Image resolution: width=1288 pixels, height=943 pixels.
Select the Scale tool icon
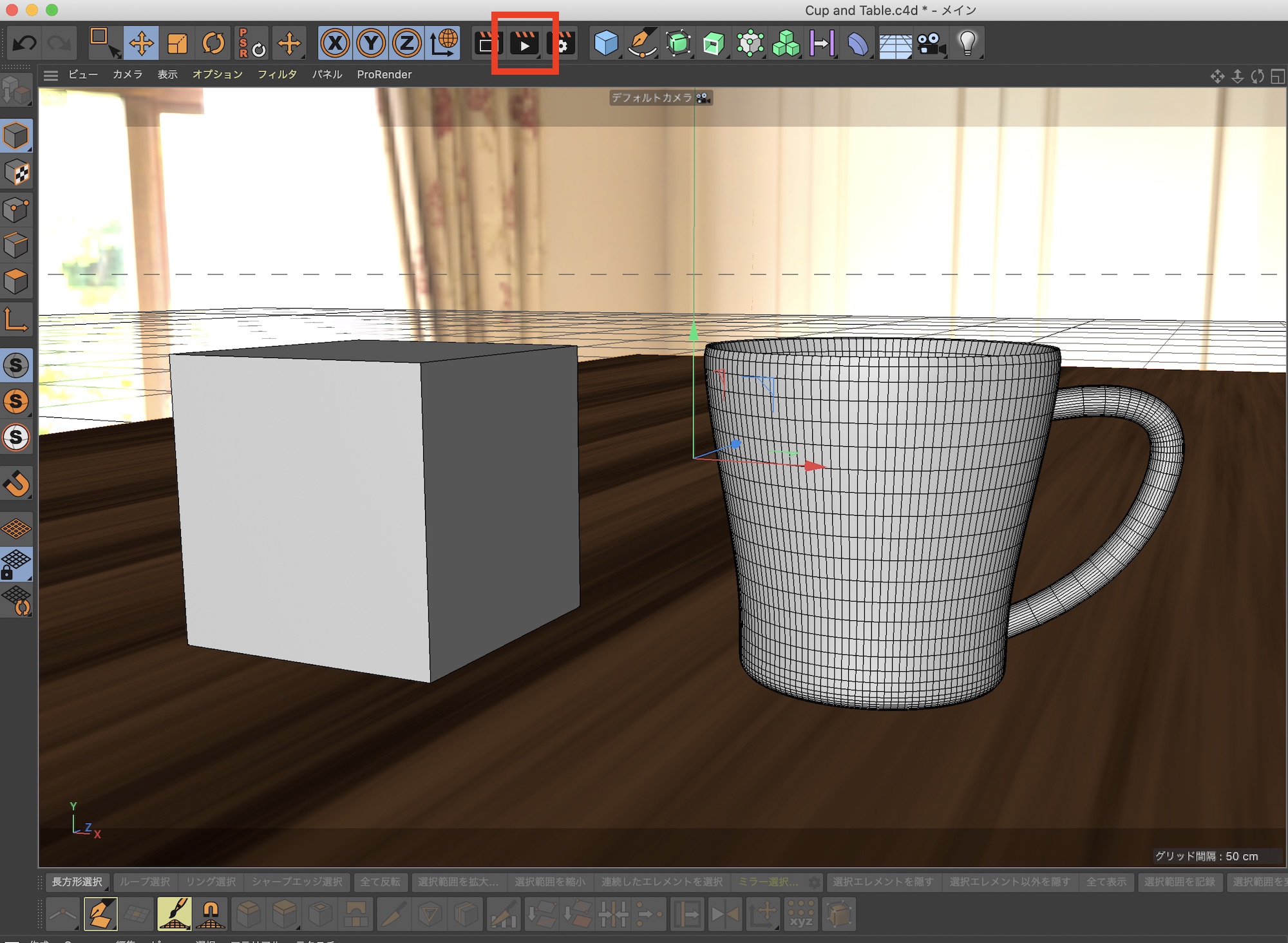177,44
